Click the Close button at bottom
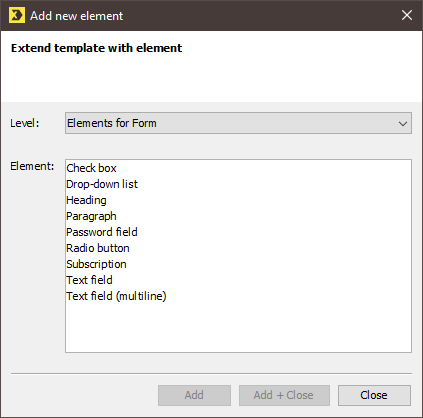Viewport: 423px width, 418px height. tap(374, 395)
